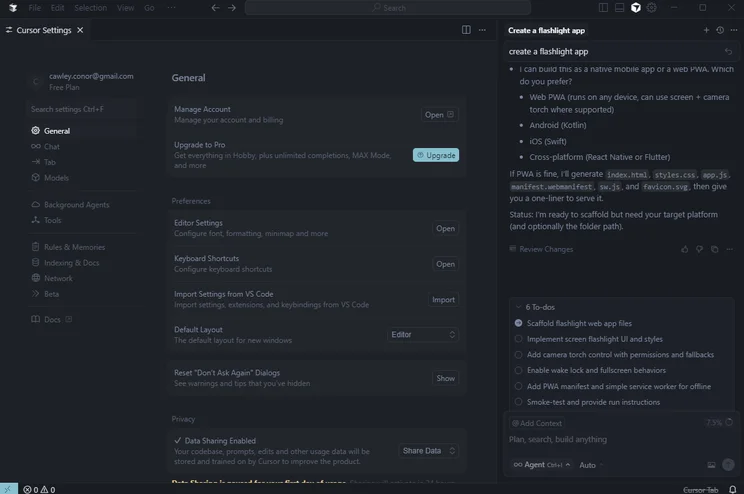Image resolution: width=744 pixels, height=494 pixels.
Task: Open the Default Layout Editor dropdown
Action: pyautogui.click(x=423, y=335)
